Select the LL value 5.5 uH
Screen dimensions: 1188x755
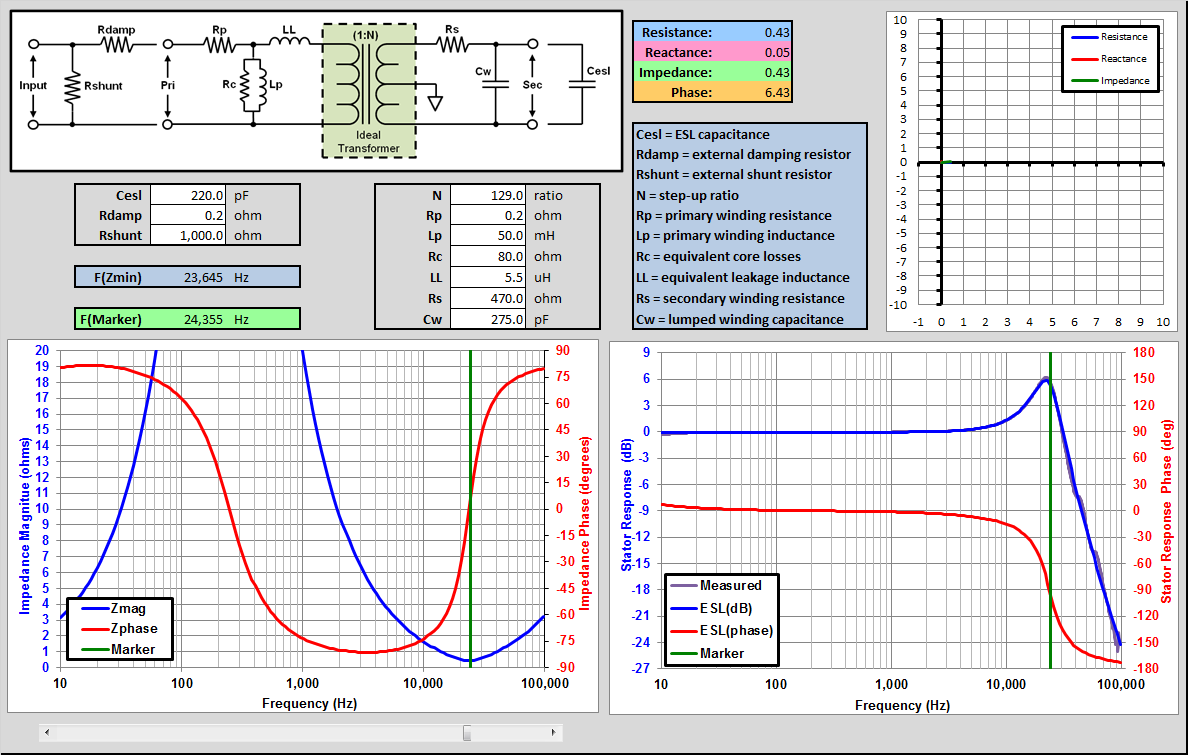[x=488, y=277]
